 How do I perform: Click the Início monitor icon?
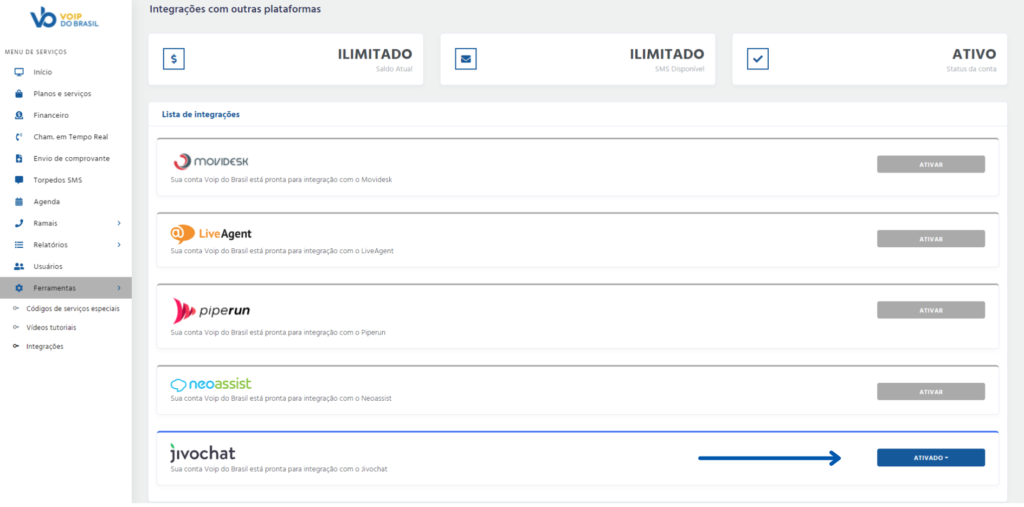coord(19,72)
